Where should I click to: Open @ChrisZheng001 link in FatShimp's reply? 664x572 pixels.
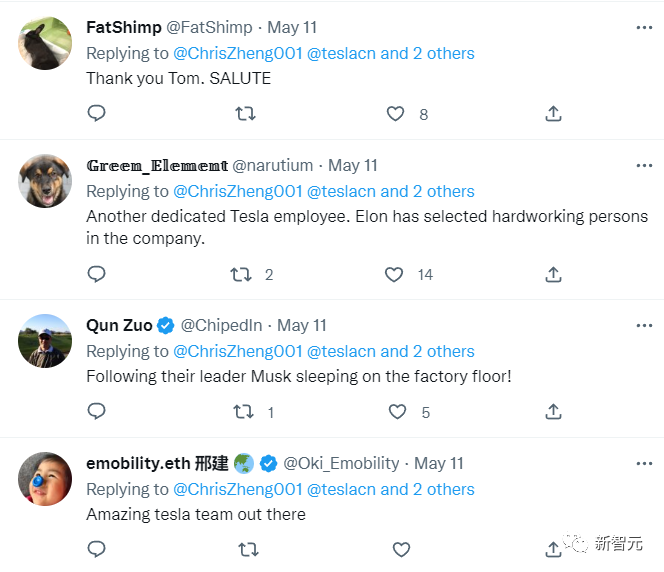tap(237, 53)
